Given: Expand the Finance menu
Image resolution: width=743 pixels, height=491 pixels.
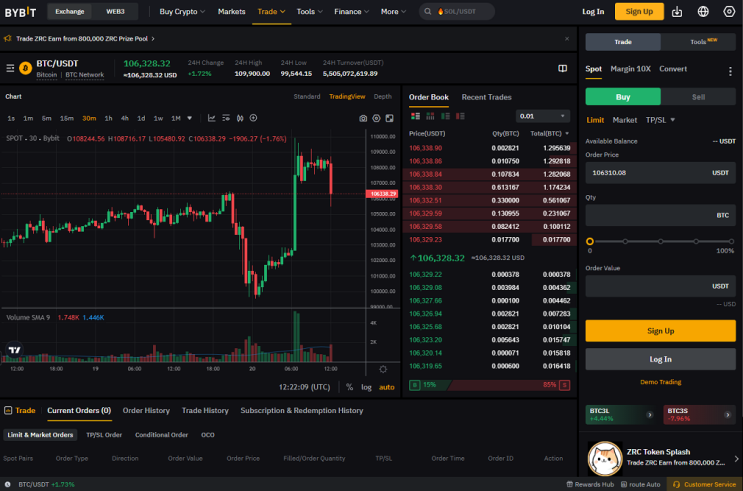Looking at the screenshot, I should click(x=351, y=11).
